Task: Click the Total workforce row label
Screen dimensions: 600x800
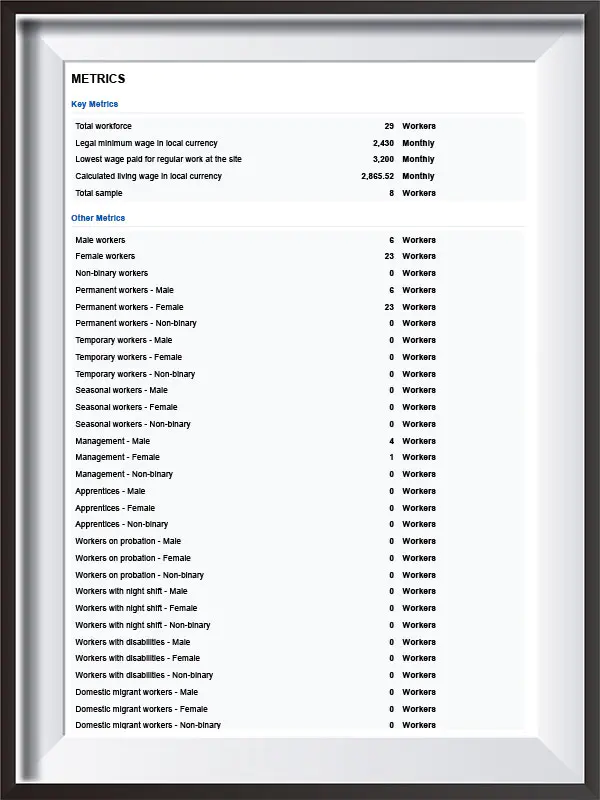Action: click(103, 126)
